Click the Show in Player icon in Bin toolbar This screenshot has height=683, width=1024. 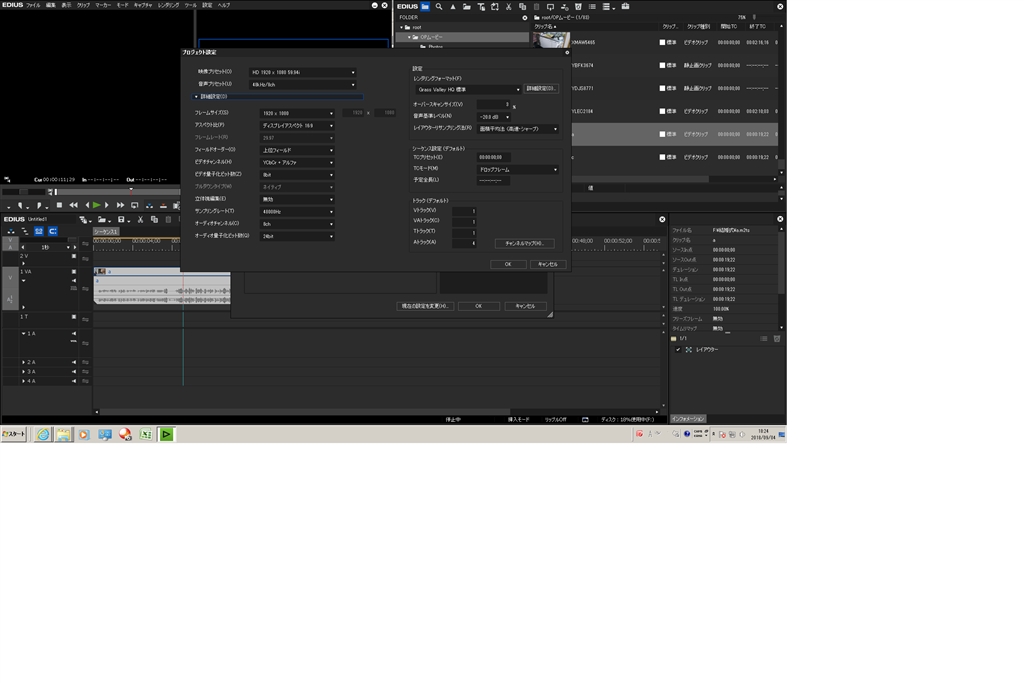click(x=550, y=7)
